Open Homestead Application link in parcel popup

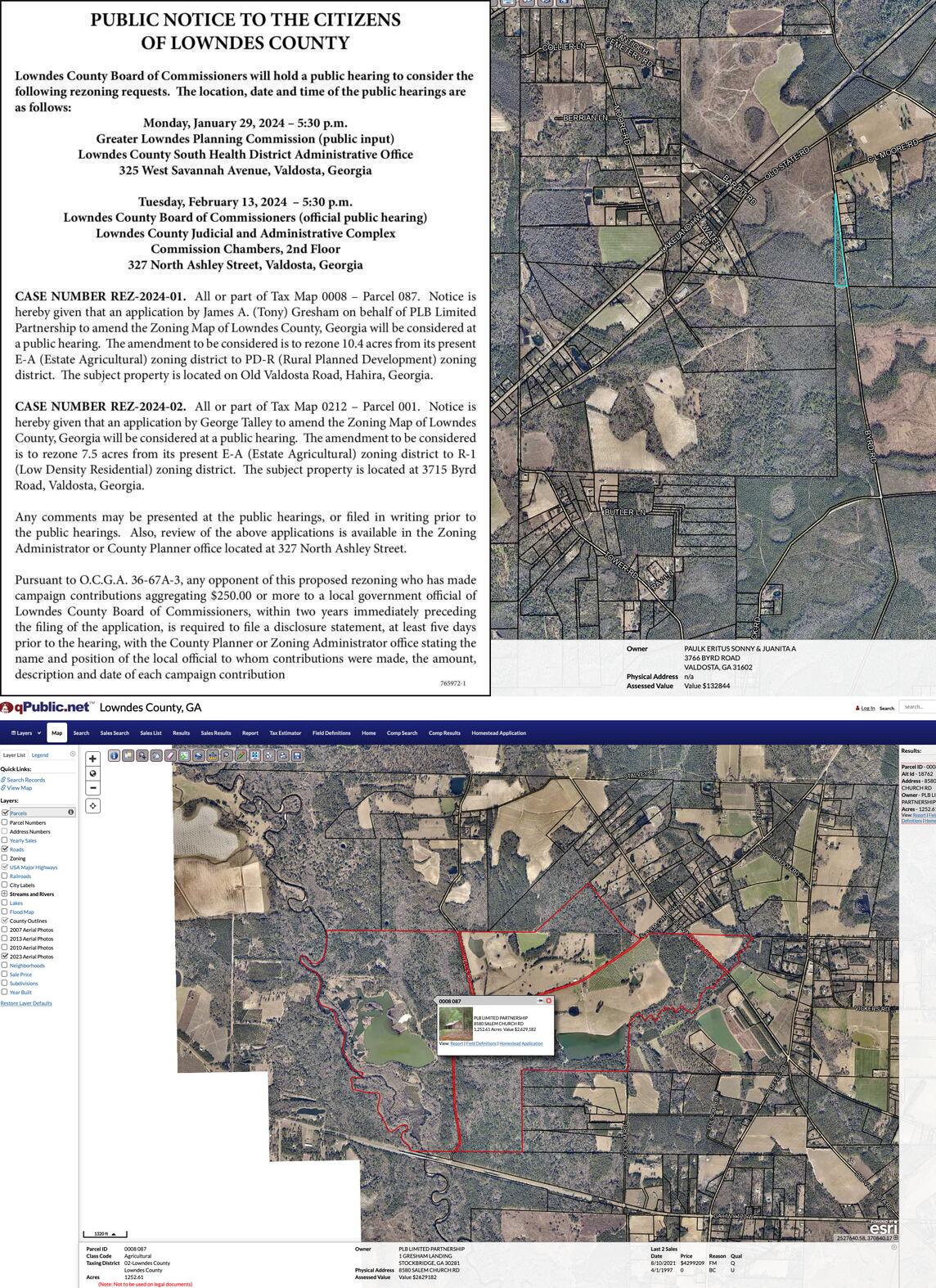[x=521, y=1043]
